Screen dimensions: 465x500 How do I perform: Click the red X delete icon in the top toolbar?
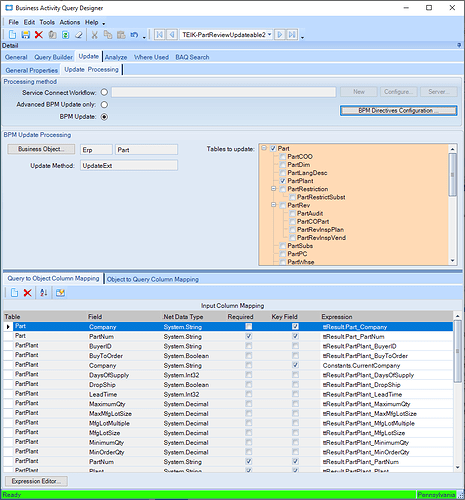pos(39,35)
